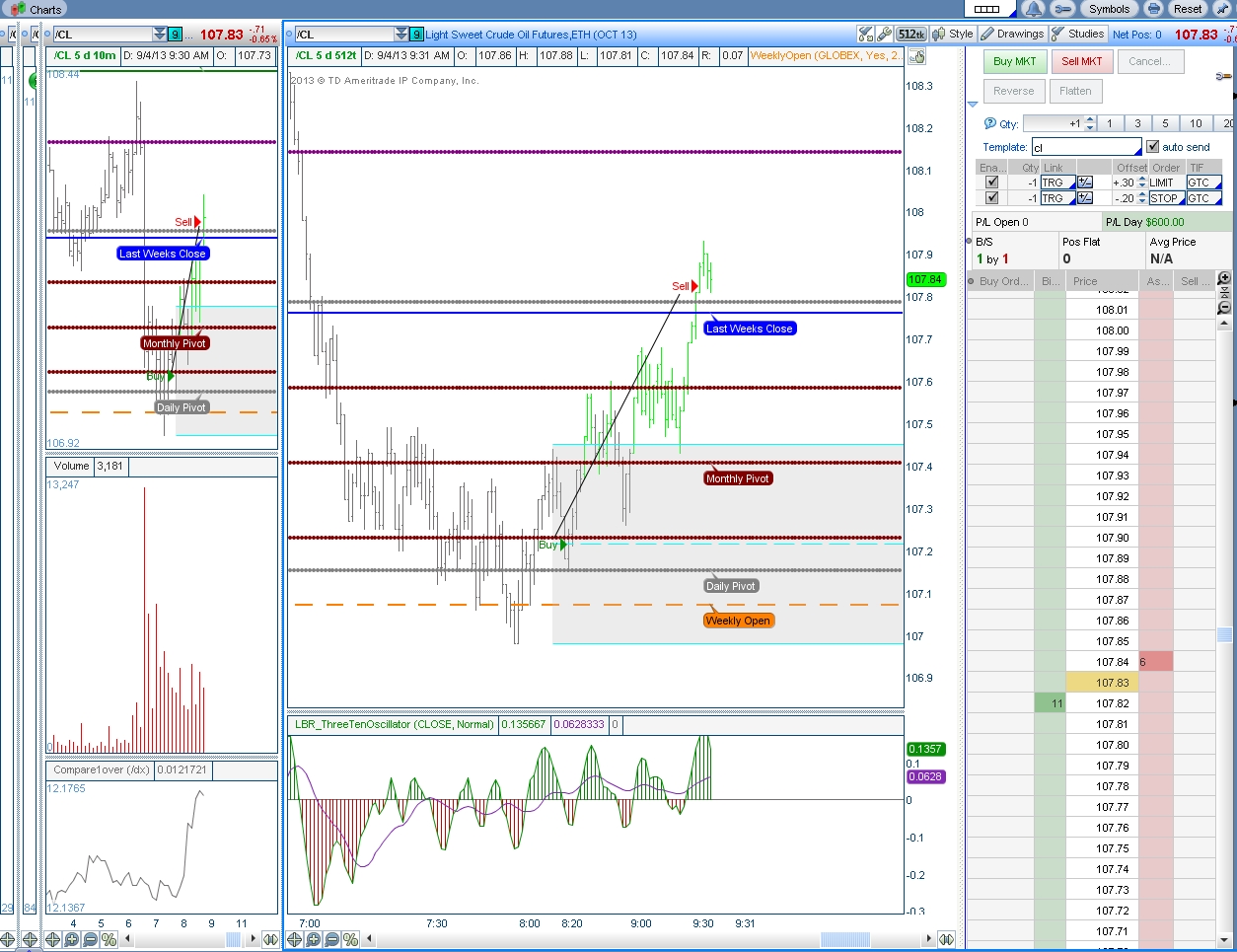Open the Studies menu
This screenshot has height=952, width=1237.
point(1077,34)
